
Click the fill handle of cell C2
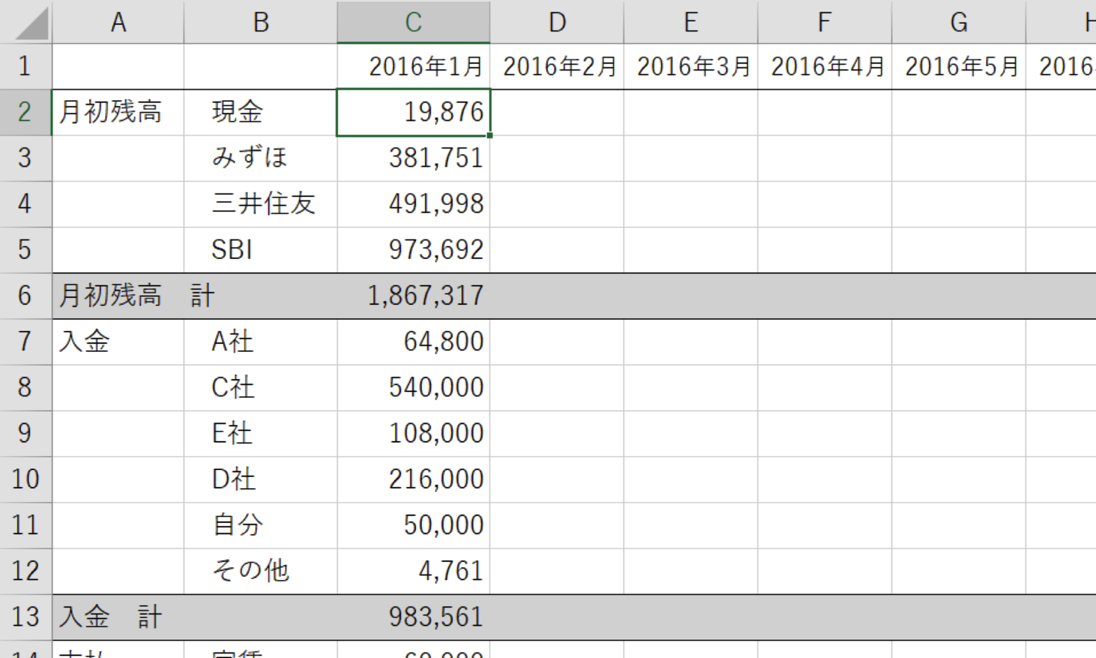(490, 136)
